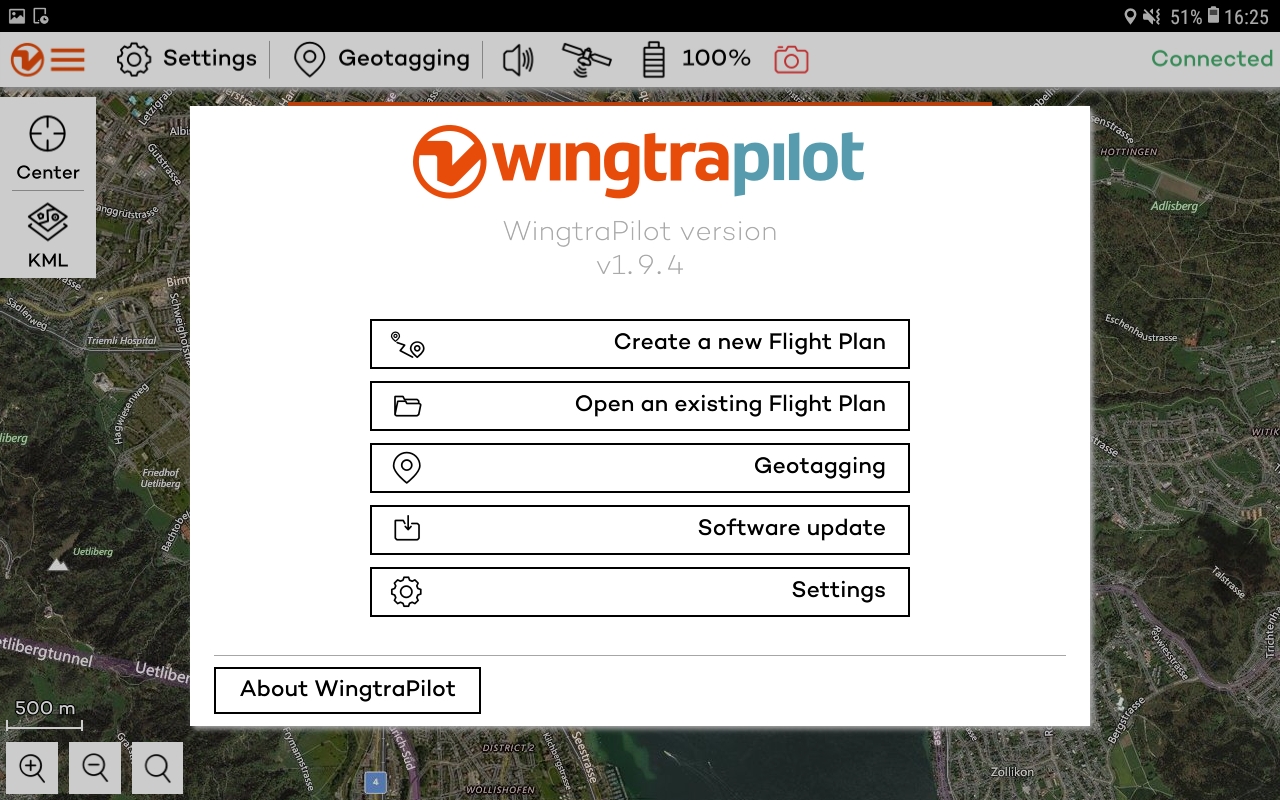Tap the location pin status bar icon

pyautogui.click(x=1131, y=17)
